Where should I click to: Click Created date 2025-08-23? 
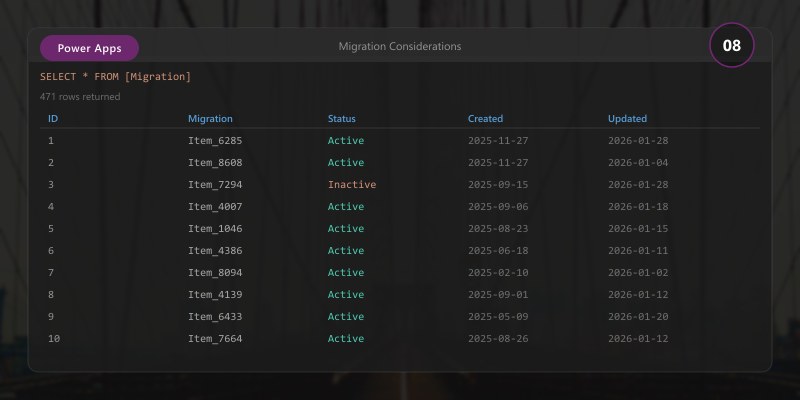click(x=498, y=228)
